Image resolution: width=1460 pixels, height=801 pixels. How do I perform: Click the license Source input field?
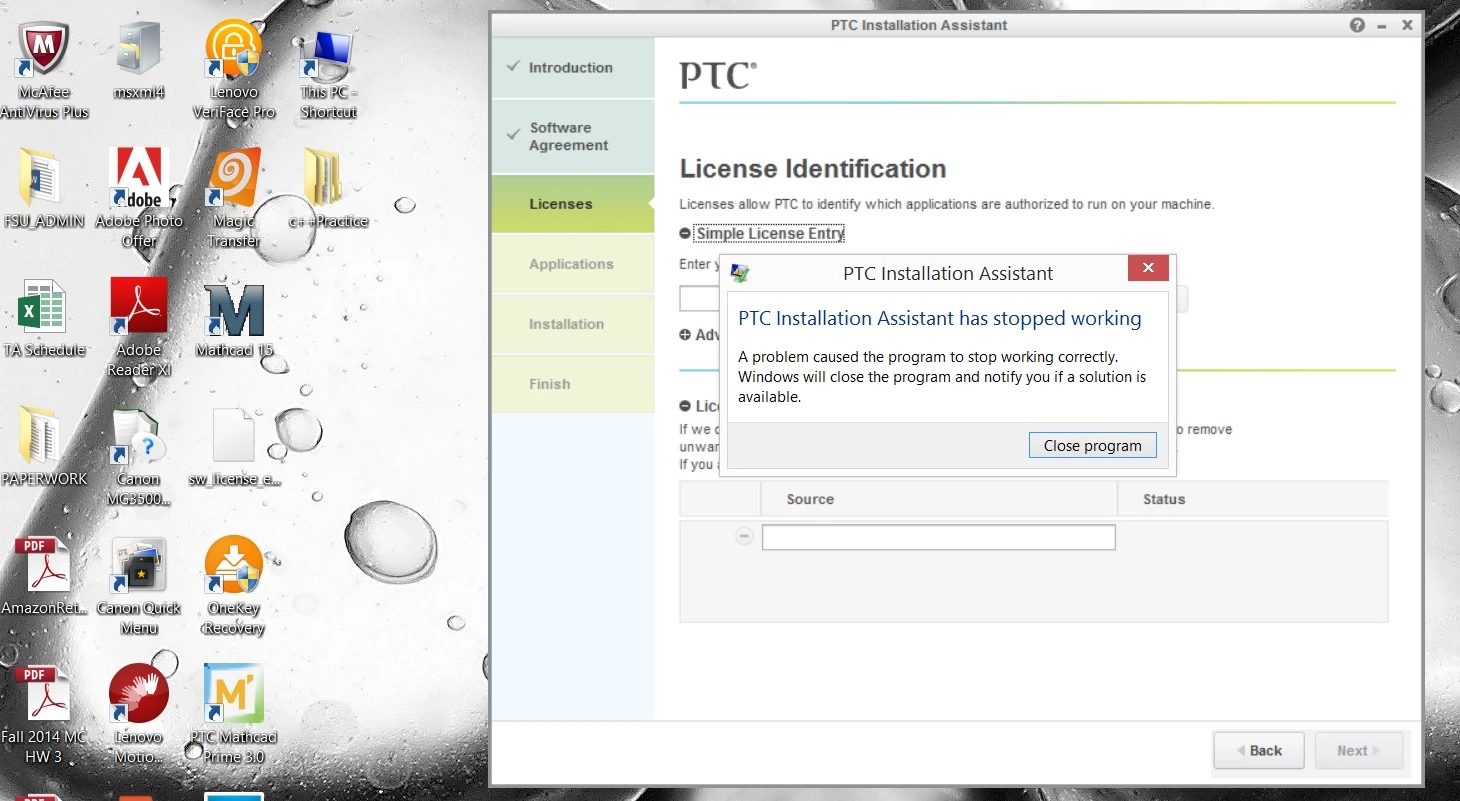[938, 537]
